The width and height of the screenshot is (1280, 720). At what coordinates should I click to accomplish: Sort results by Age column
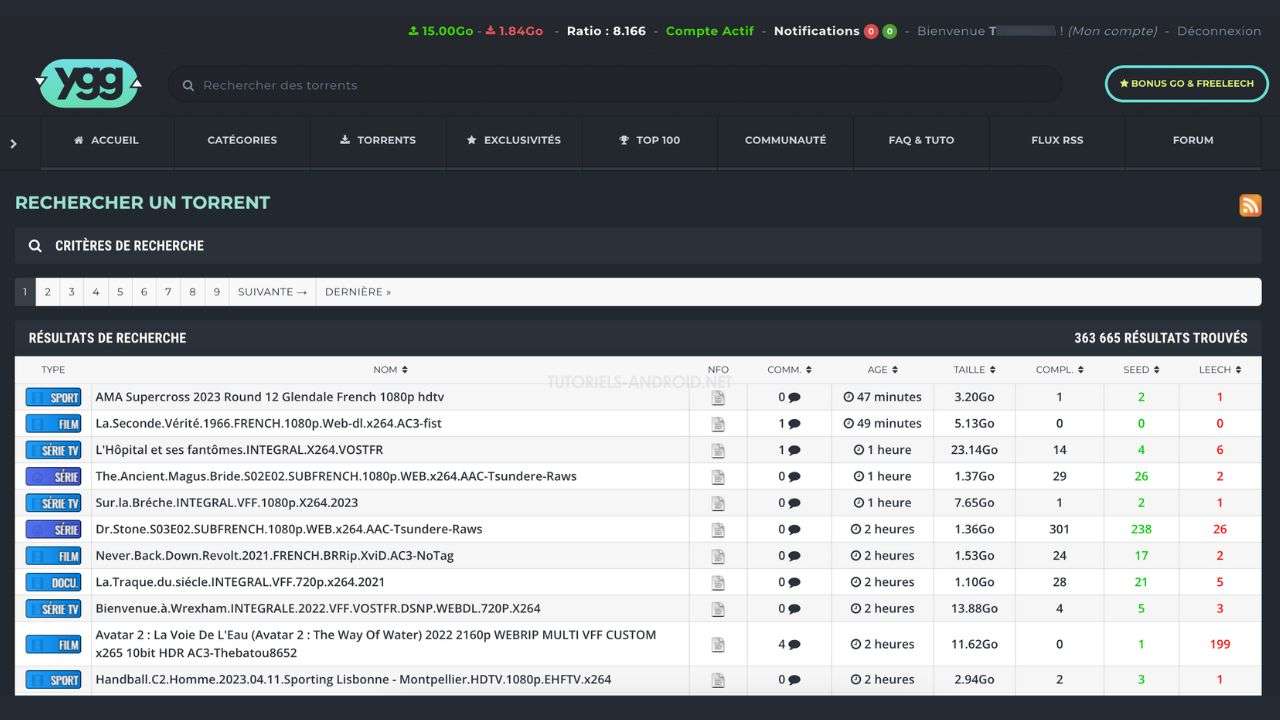[x=883, y=370]
